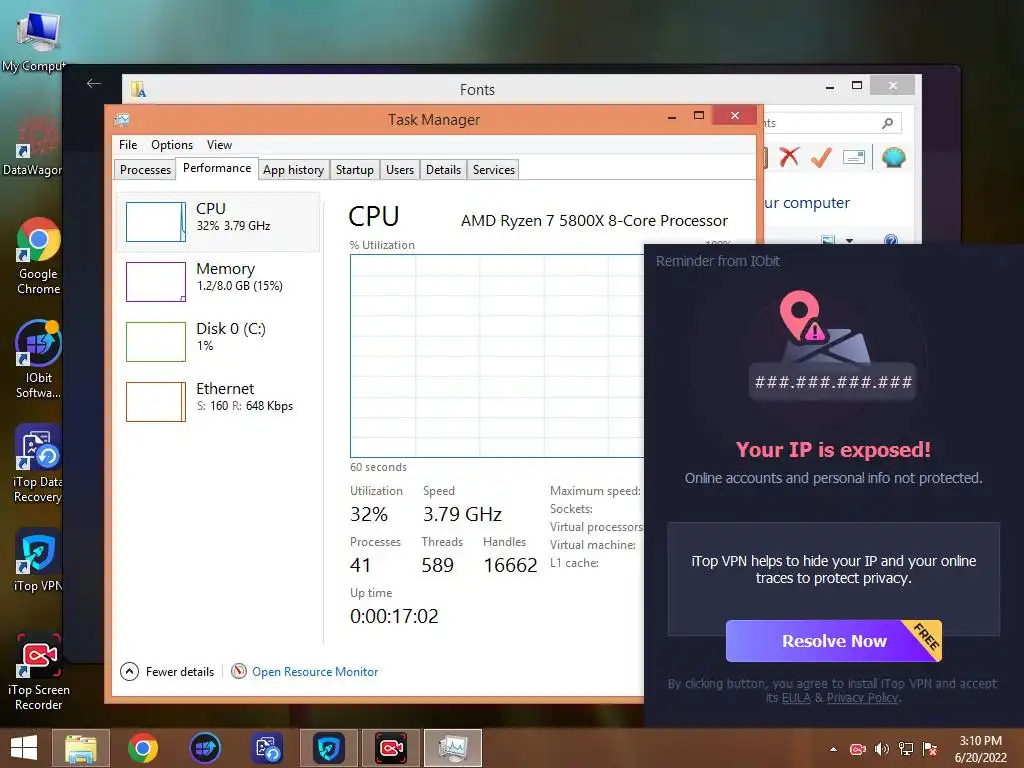The image size is (1024, 768).
Task: Go to the Users tab
Action: pos(400,170)
